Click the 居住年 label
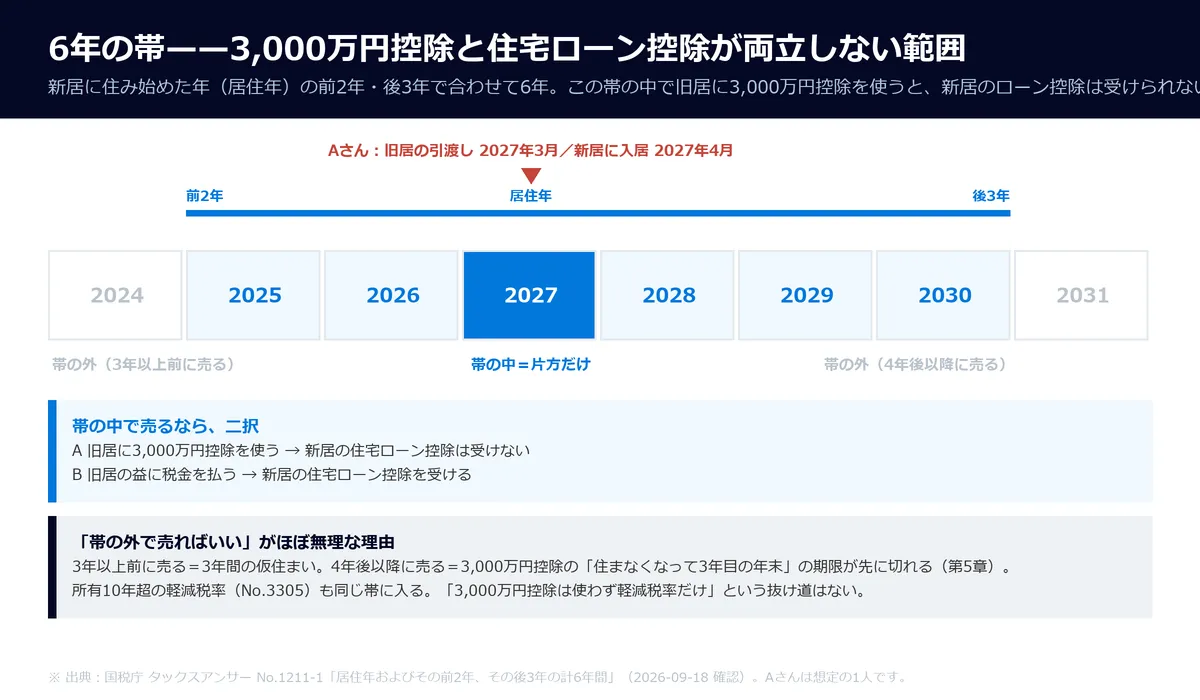 (531, 196)
